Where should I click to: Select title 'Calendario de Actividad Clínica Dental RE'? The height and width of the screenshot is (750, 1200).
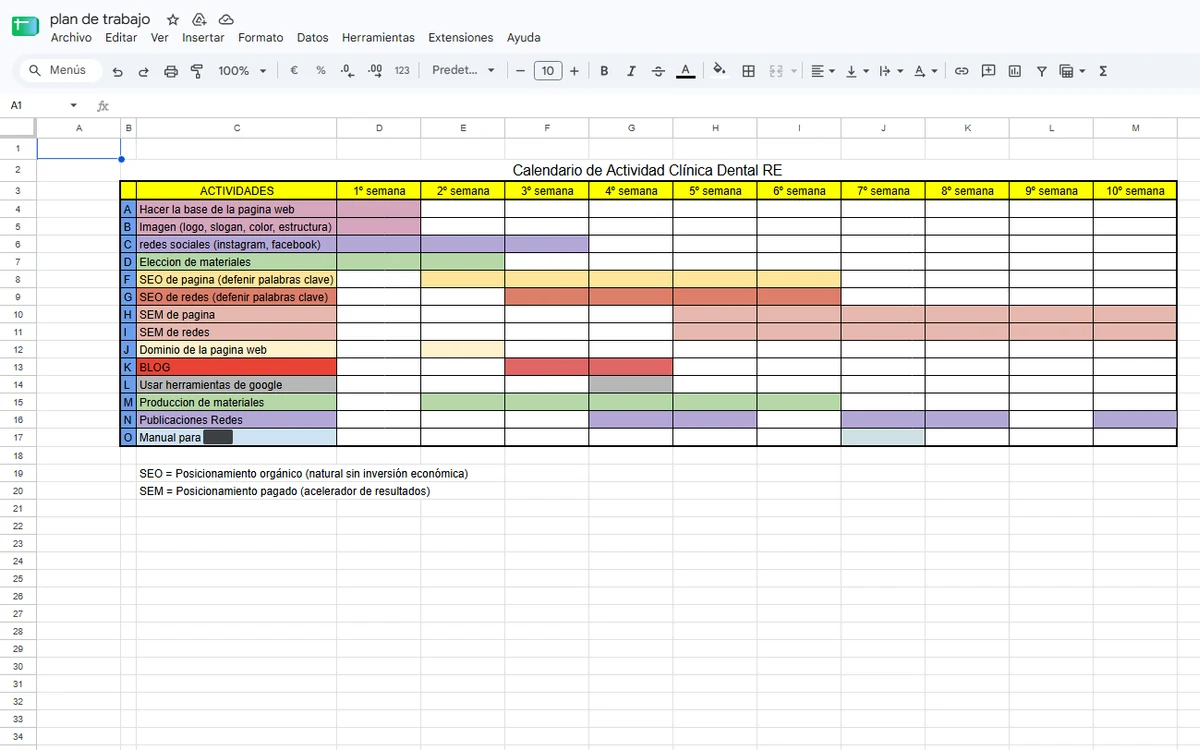point(647,170)
